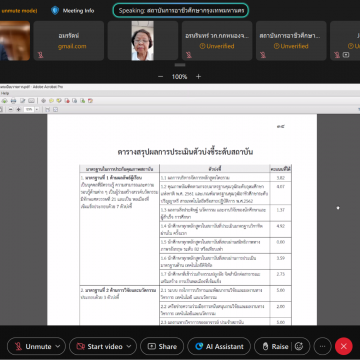
Task: Click the red leave meeting button
Action: [344, 346]
